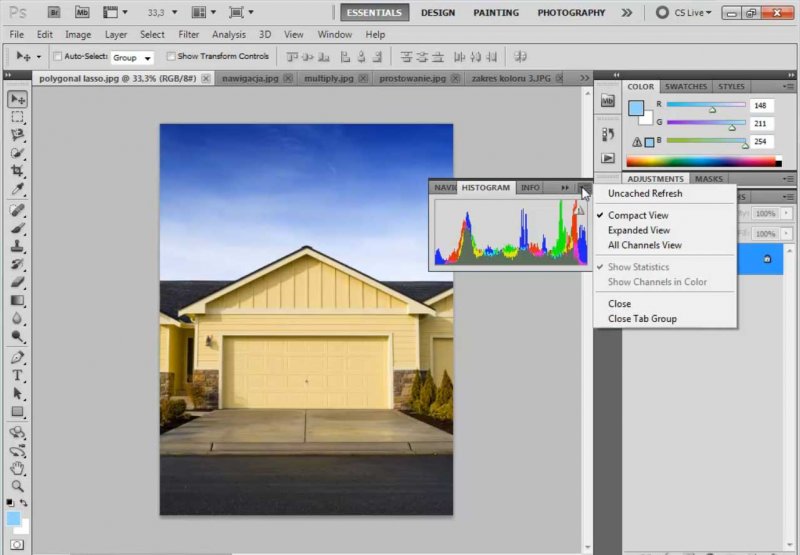Choose the Hand tool
This screenshot has width=800, height=555.
tap(18, 467)
